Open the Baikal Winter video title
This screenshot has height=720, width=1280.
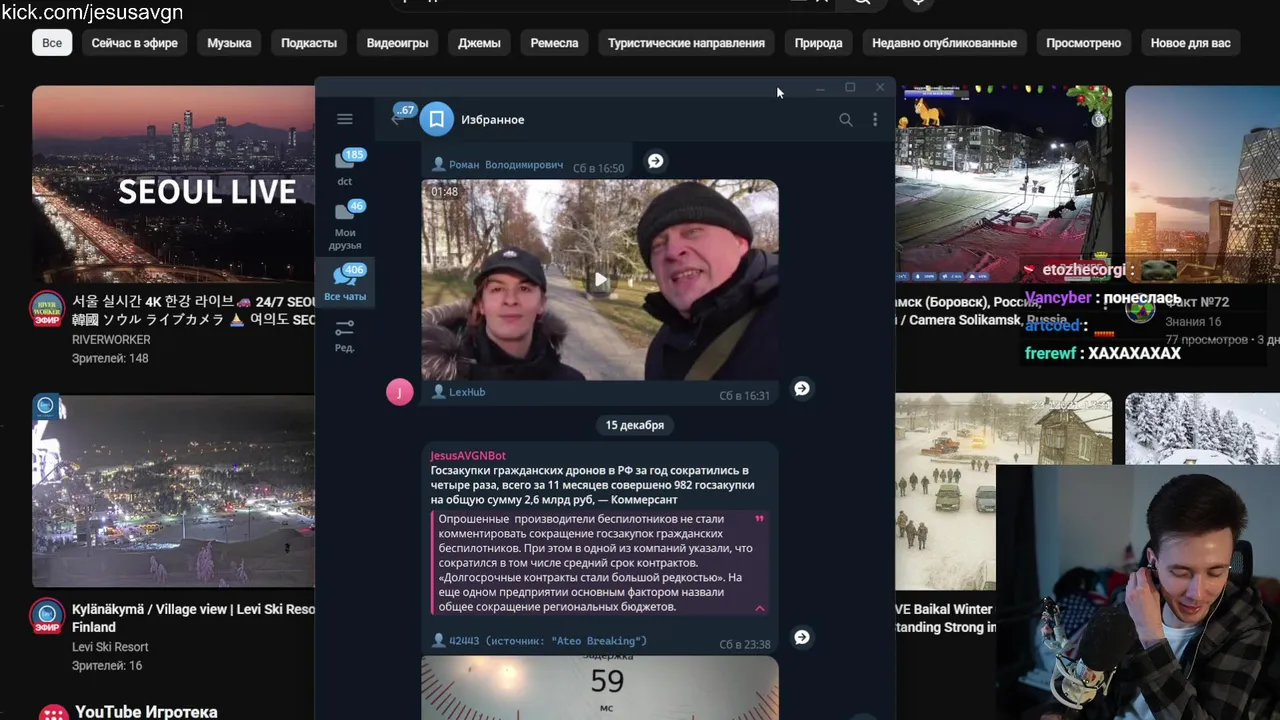[x=945, y=618]
